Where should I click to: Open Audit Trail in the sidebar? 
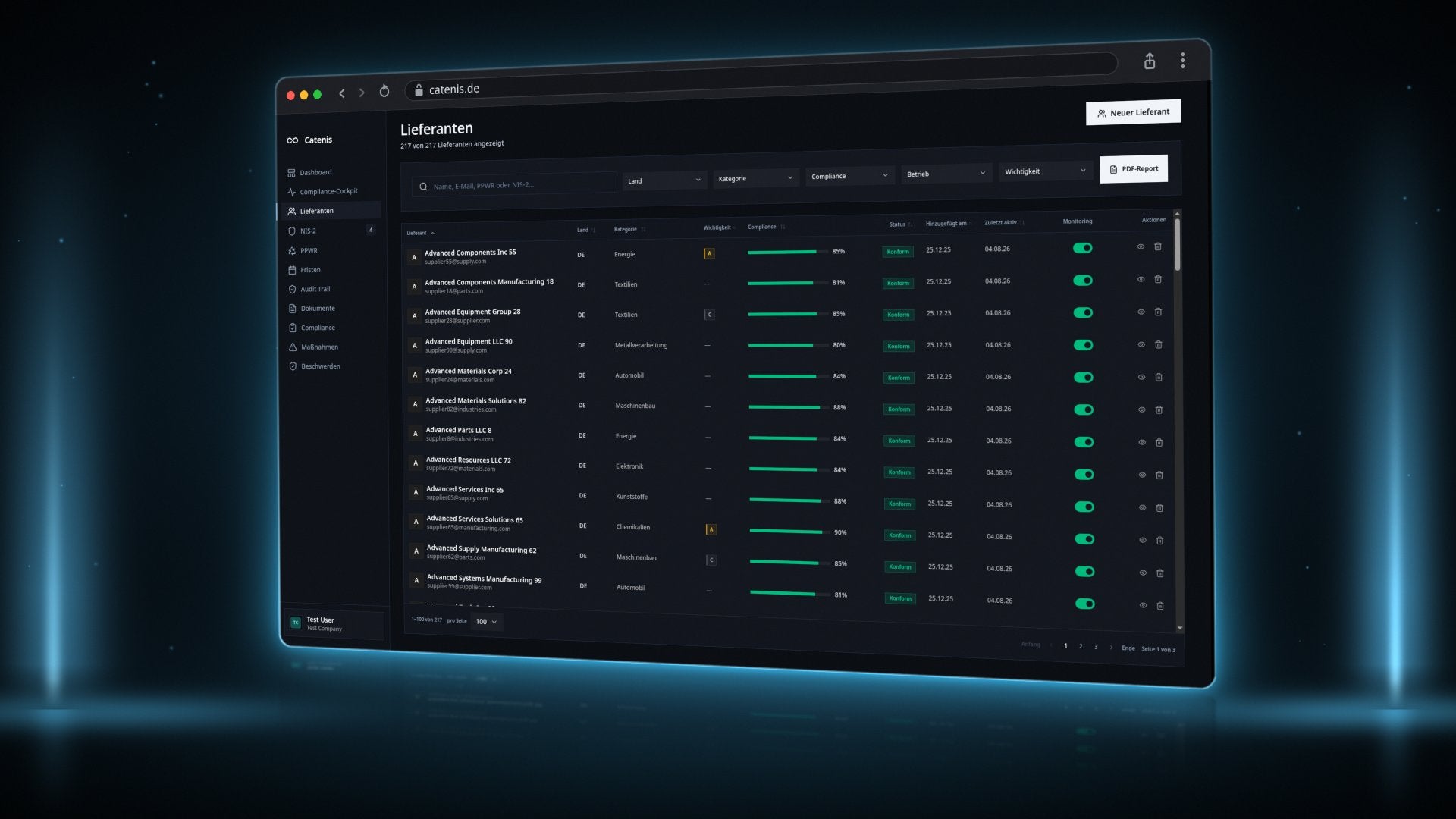315,289
